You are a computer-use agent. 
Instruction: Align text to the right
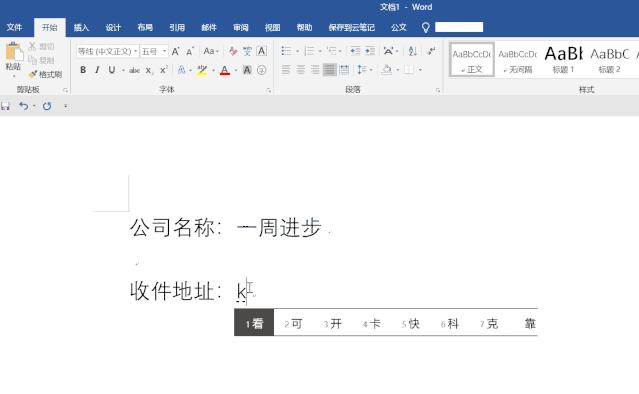tap(315, 70)
